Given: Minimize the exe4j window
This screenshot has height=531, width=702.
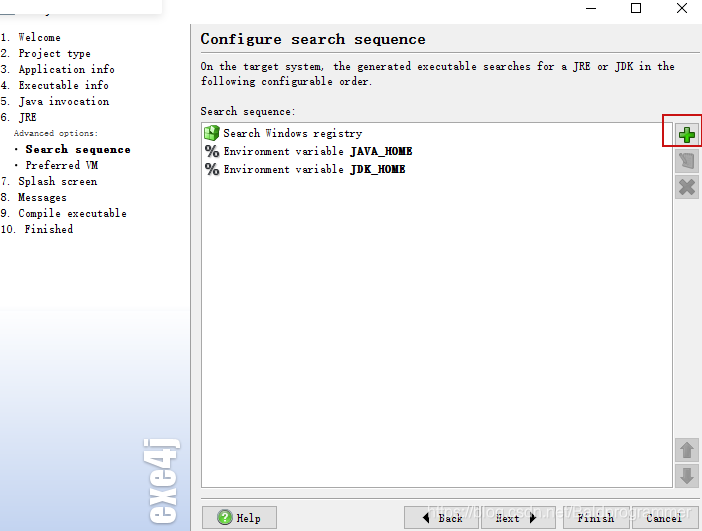Looking at the screenshot, I should [x=591, y=8].
